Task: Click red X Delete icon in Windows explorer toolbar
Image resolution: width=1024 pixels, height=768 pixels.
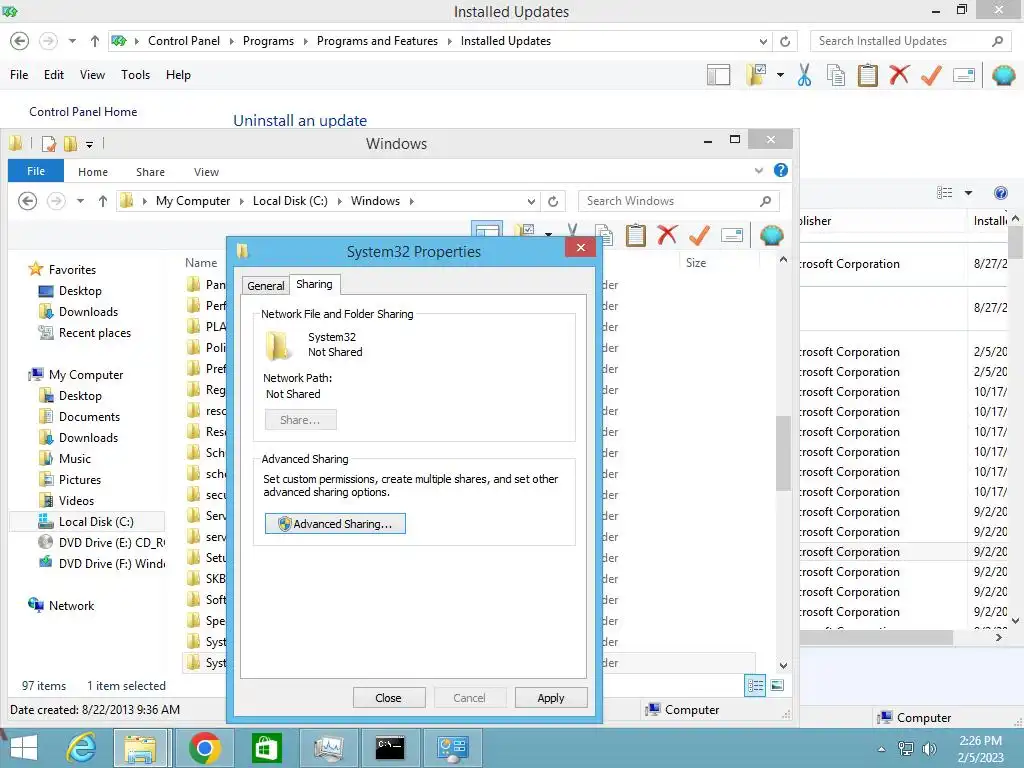Action: click(667, 234)
